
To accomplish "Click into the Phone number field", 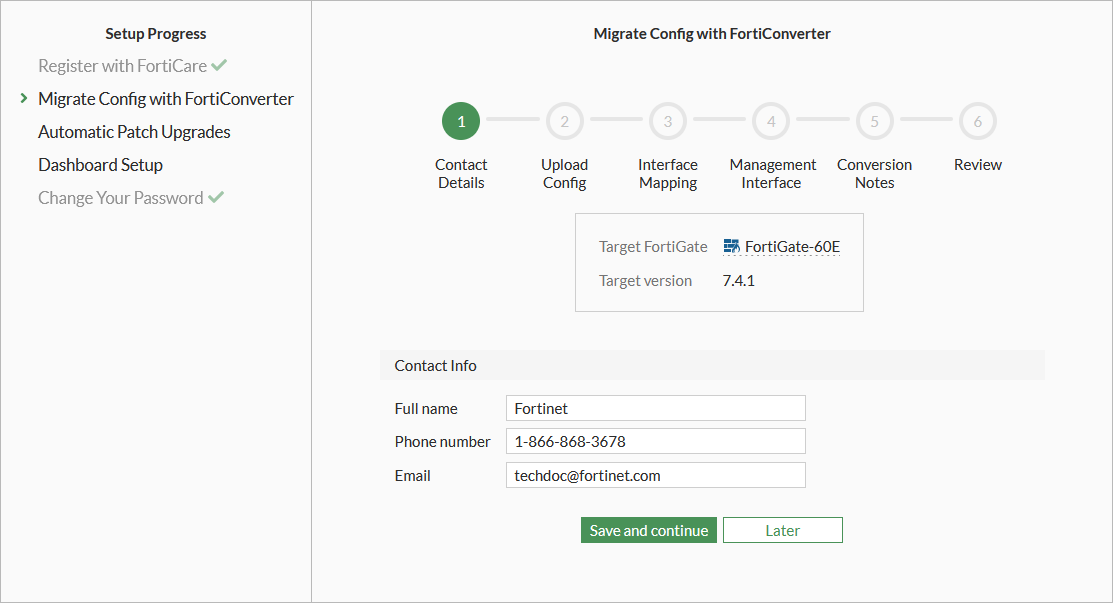I will (655, 442).
